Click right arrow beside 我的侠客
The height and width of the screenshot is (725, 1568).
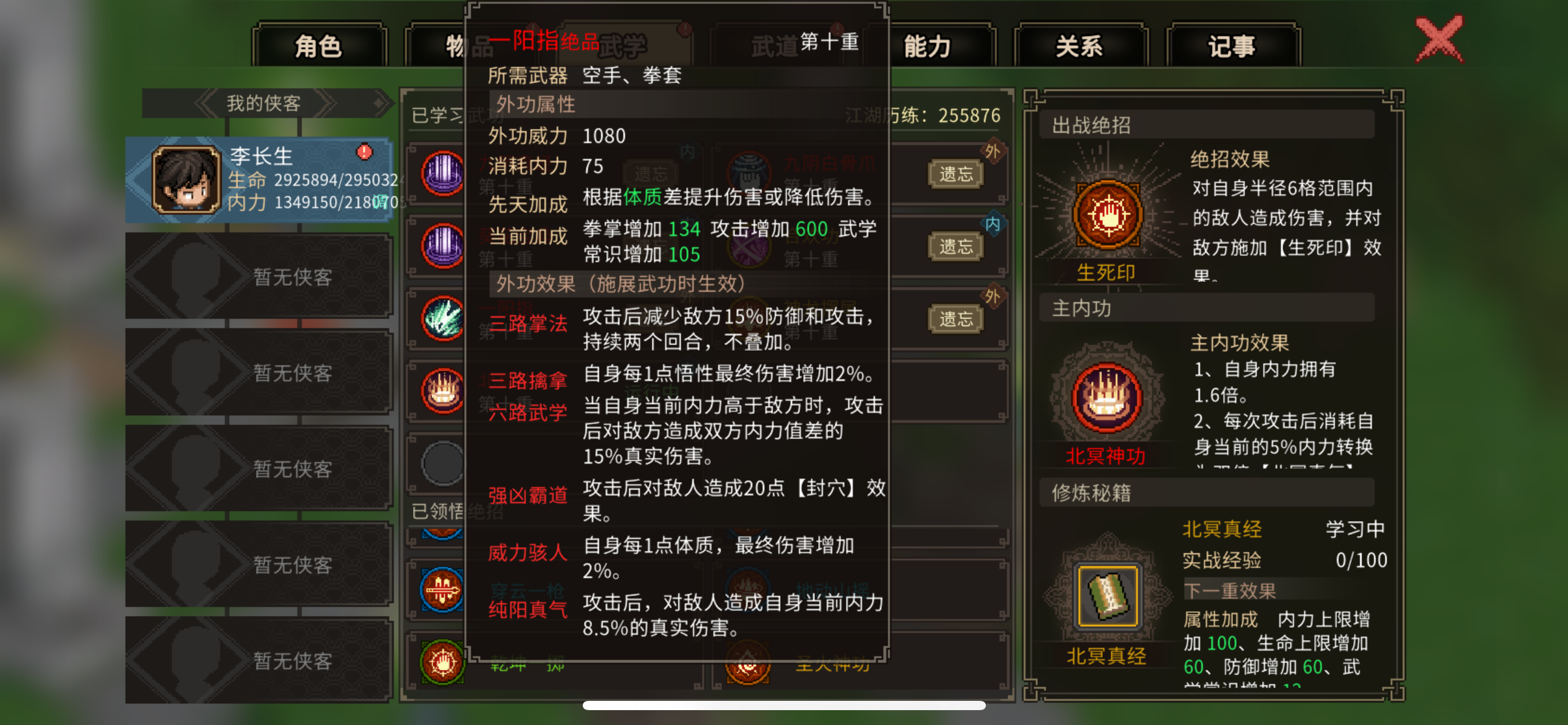pos(324,103)
